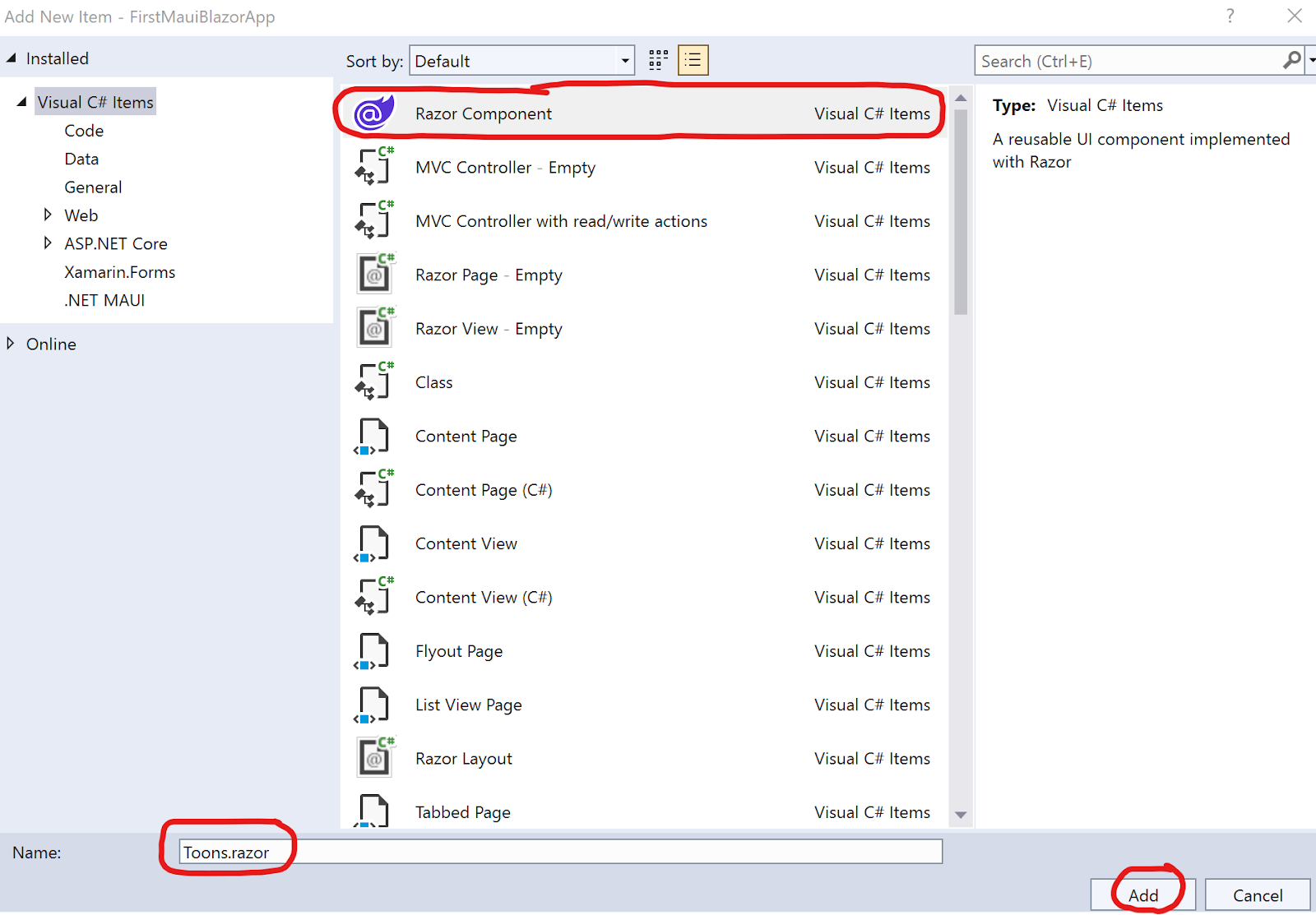Click the template list scrollbar thumb
This screenshot has width=1316, height=915.
pyautogui.click(x=961, y=212)
